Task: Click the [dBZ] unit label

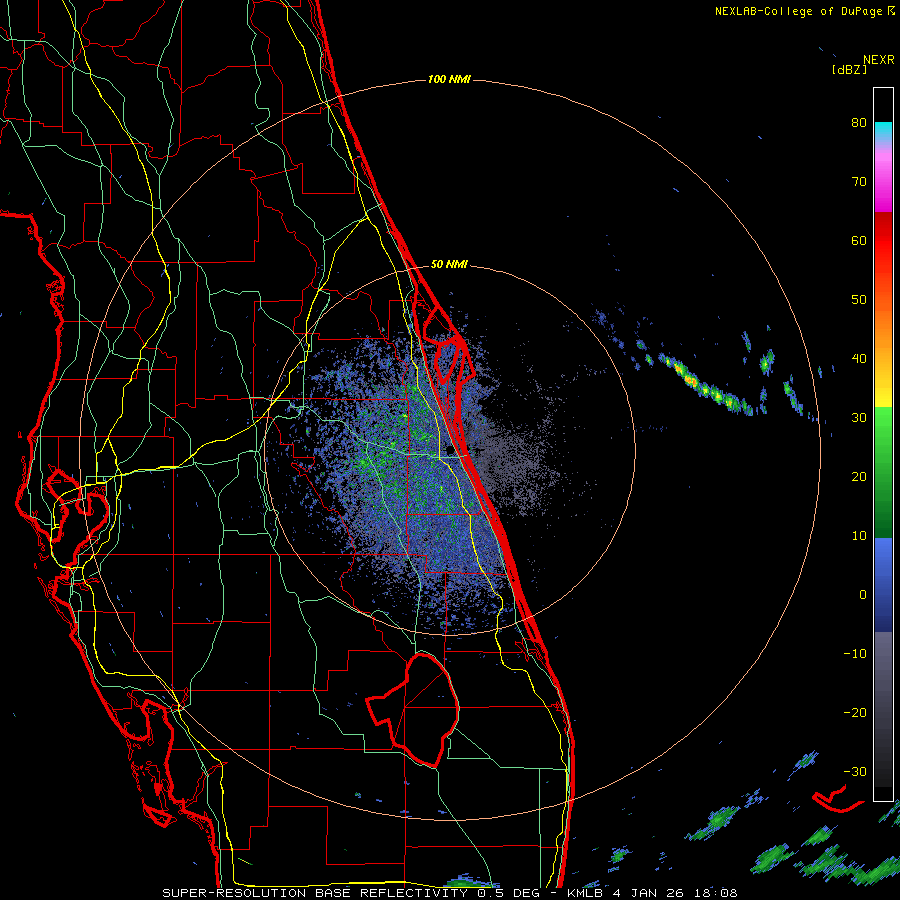Action: click(x=849, y=70)
